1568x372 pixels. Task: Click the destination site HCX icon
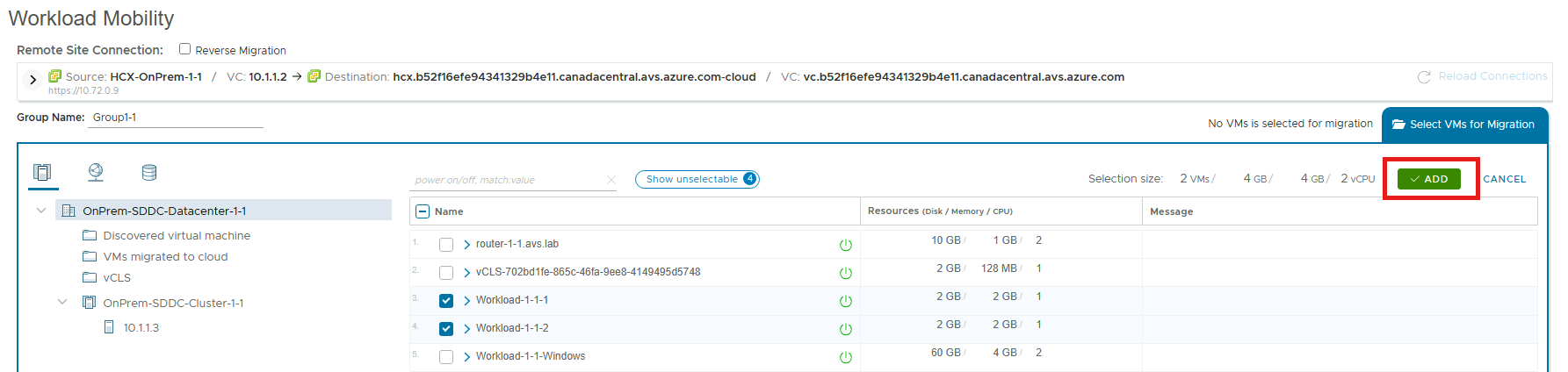(x=314, y=76)
